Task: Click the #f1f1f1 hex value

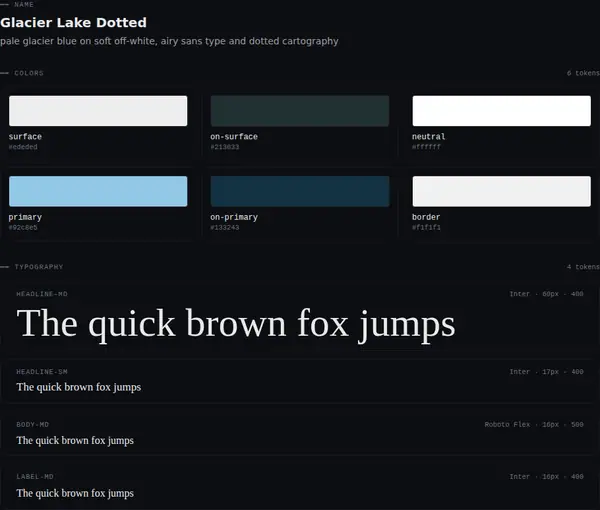Action: pyautogui.click(x=426, y=228)
